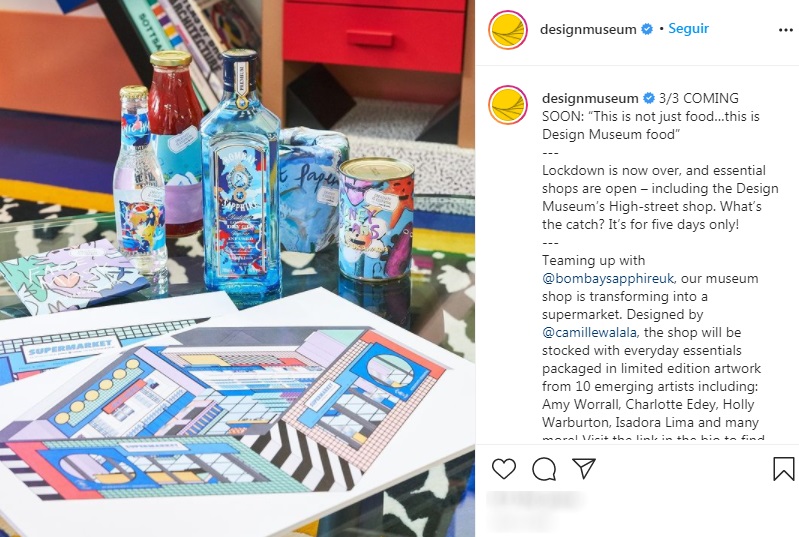Image resolution: width=799 pixels, height=537 pixels.
Task: Open the @camillewalala mention link
Action: (589, 333)
